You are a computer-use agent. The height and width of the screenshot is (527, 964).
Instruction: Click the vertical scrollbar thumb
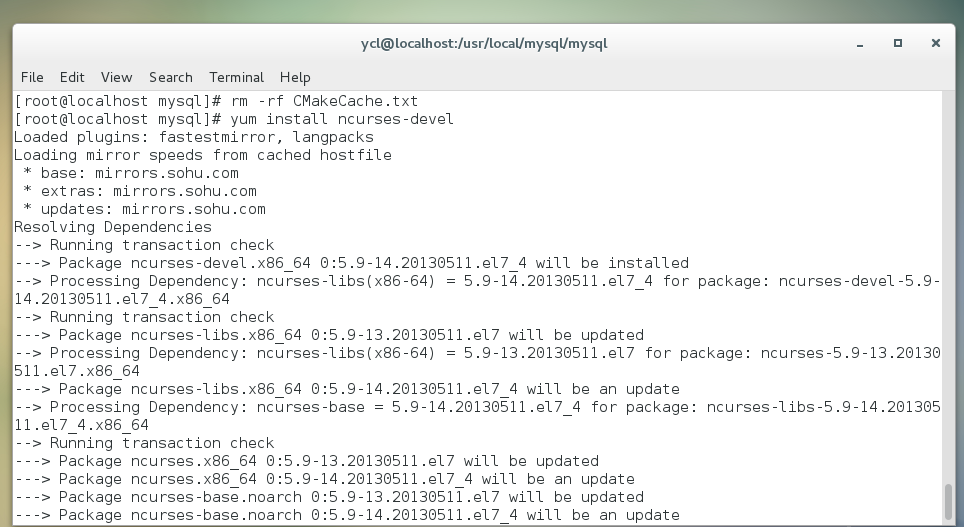point(949,502)
